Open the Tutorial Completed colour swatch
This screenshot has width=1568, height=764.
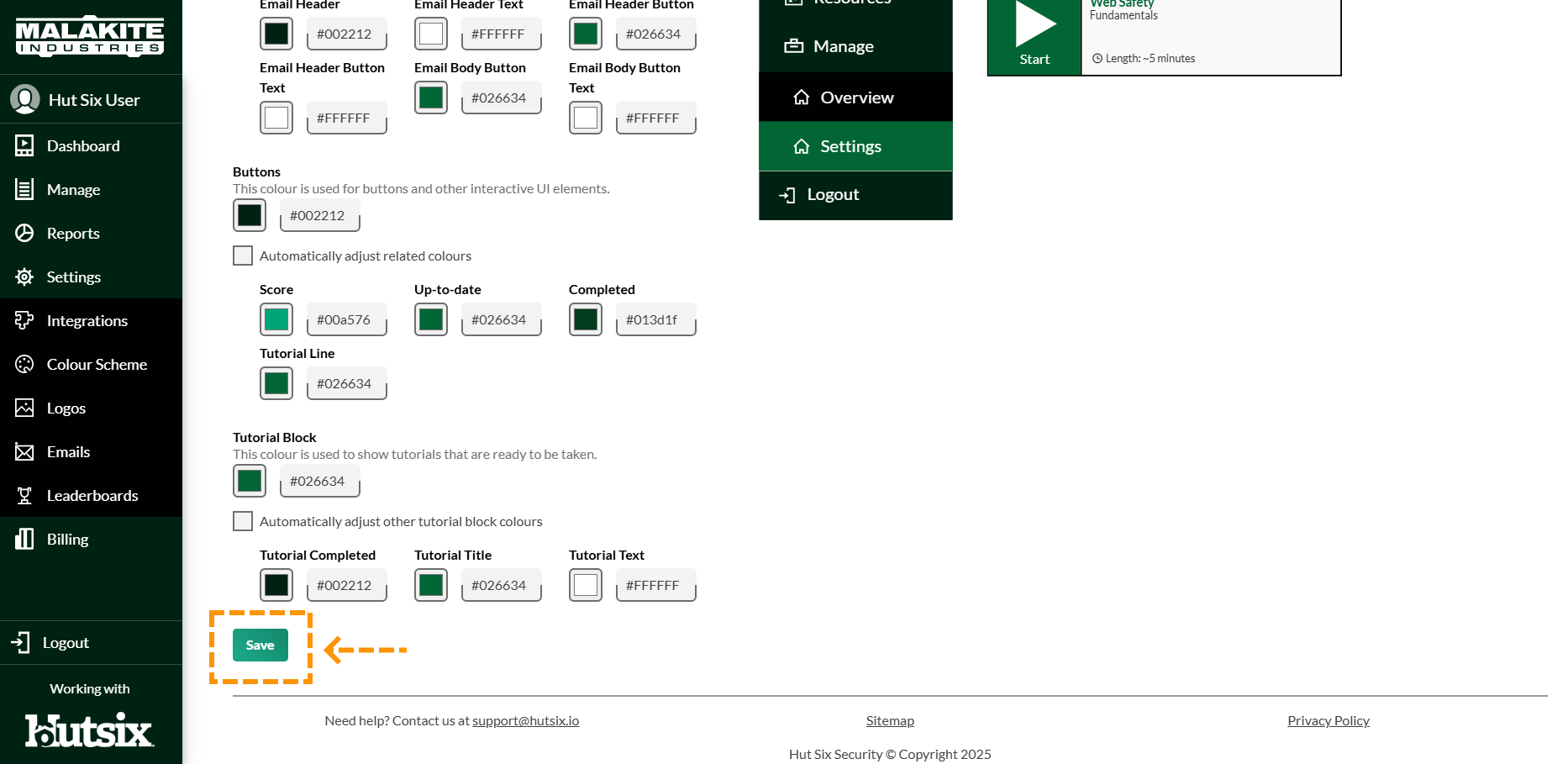[276, 585]
